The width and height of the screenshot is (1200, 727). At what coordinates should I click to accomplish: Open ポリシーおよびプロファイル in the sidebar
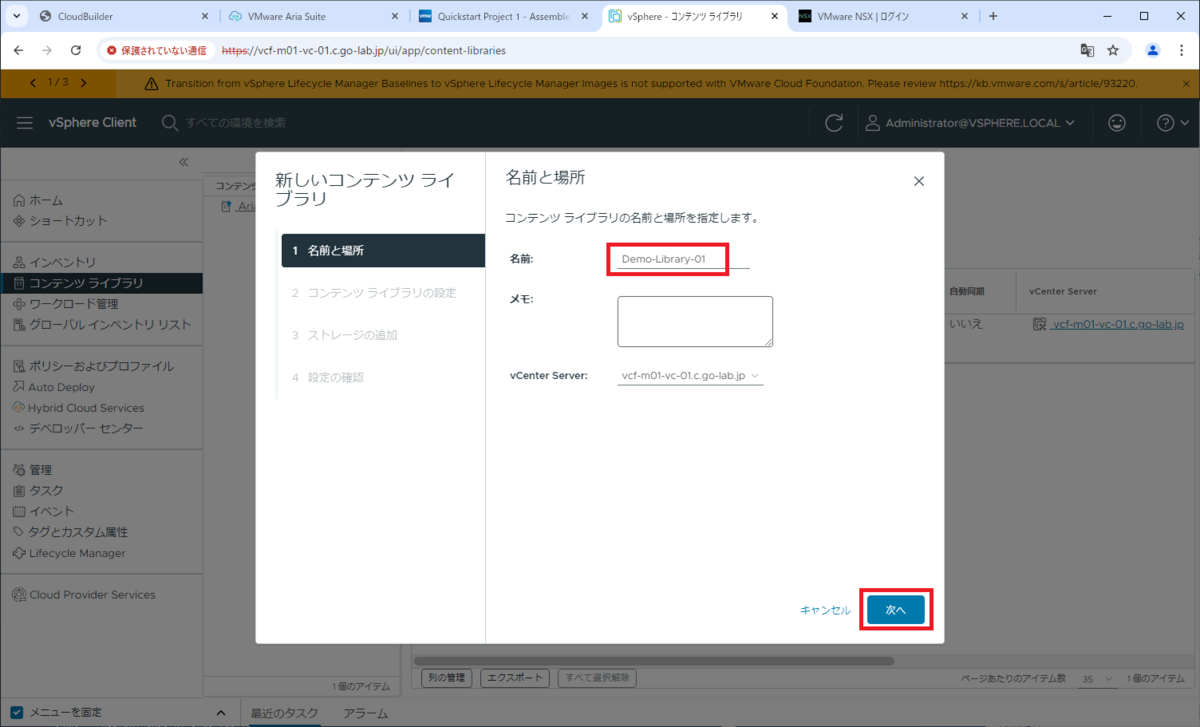101,366
